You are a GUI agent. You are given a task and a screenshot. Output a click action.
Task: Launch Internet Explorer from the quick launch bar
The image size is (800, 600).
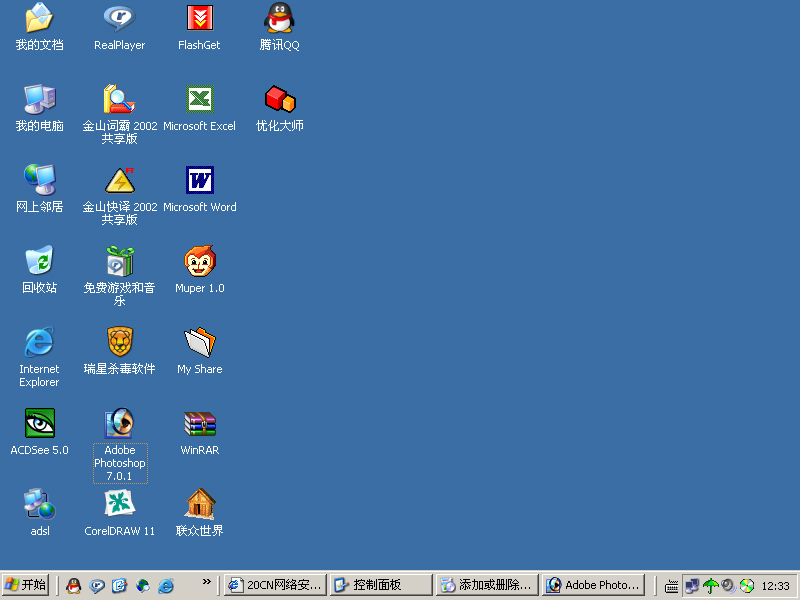click(166, 585)
